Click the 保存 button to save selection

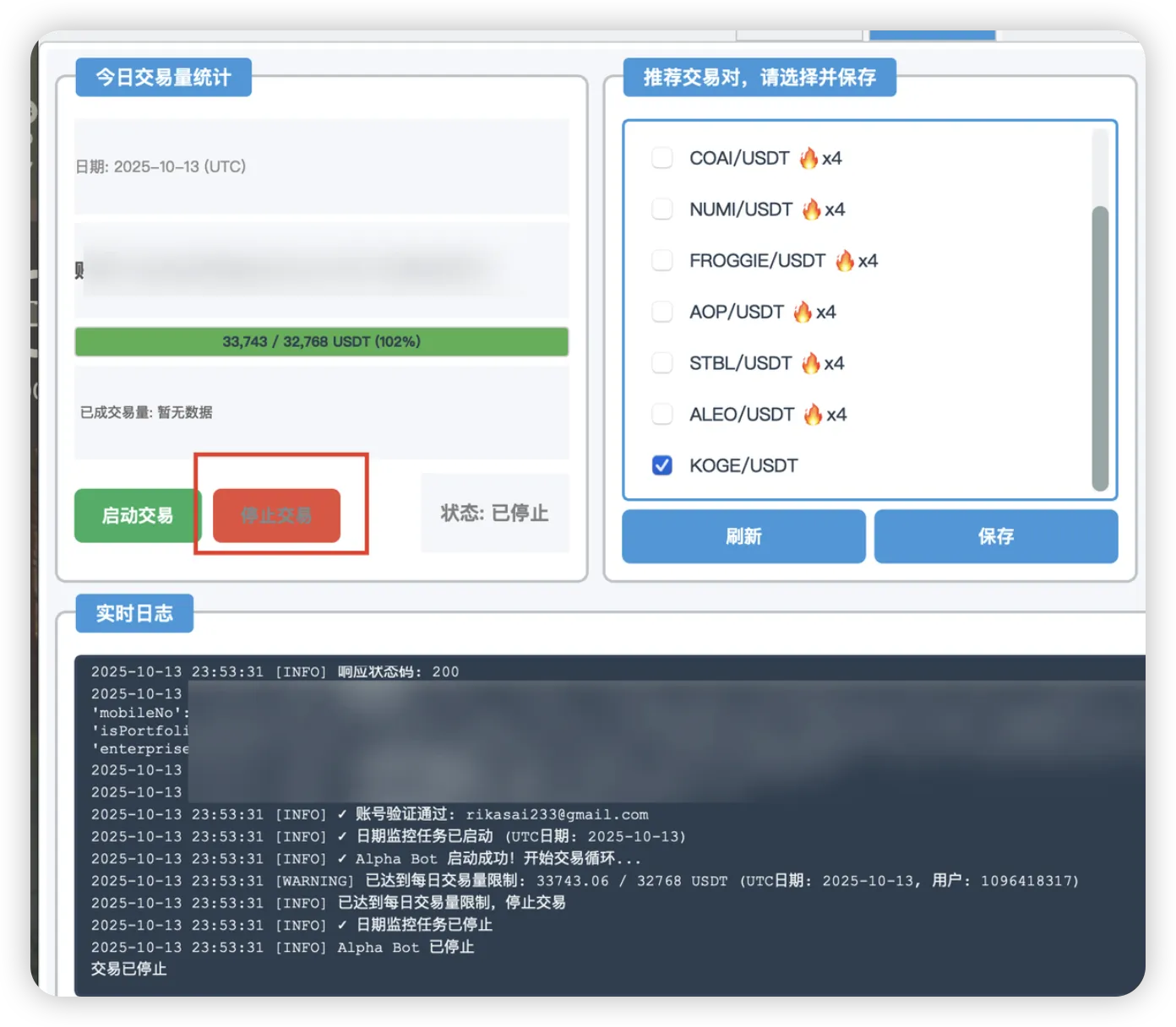(995, 536)
